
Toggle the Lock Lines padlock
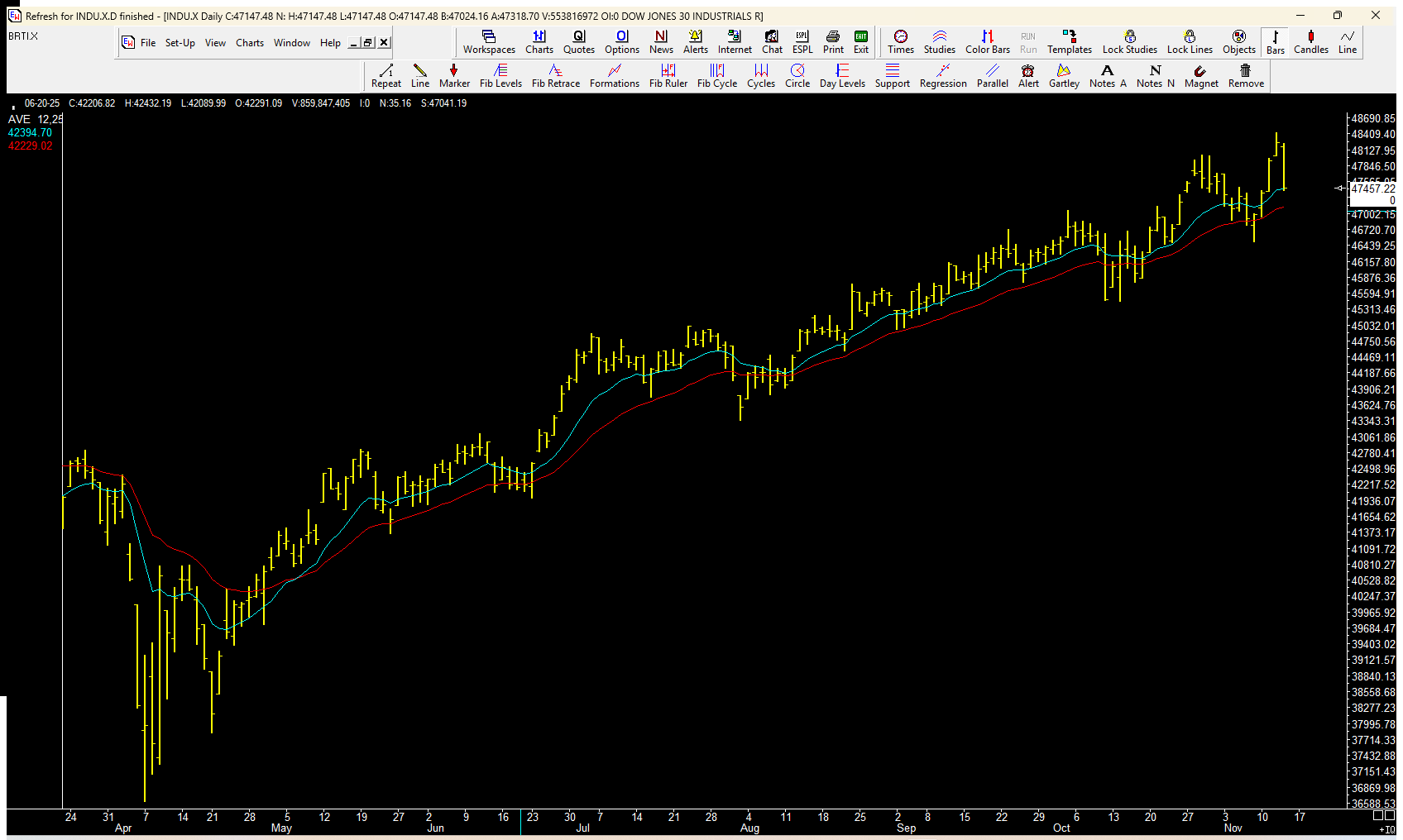1190,41
